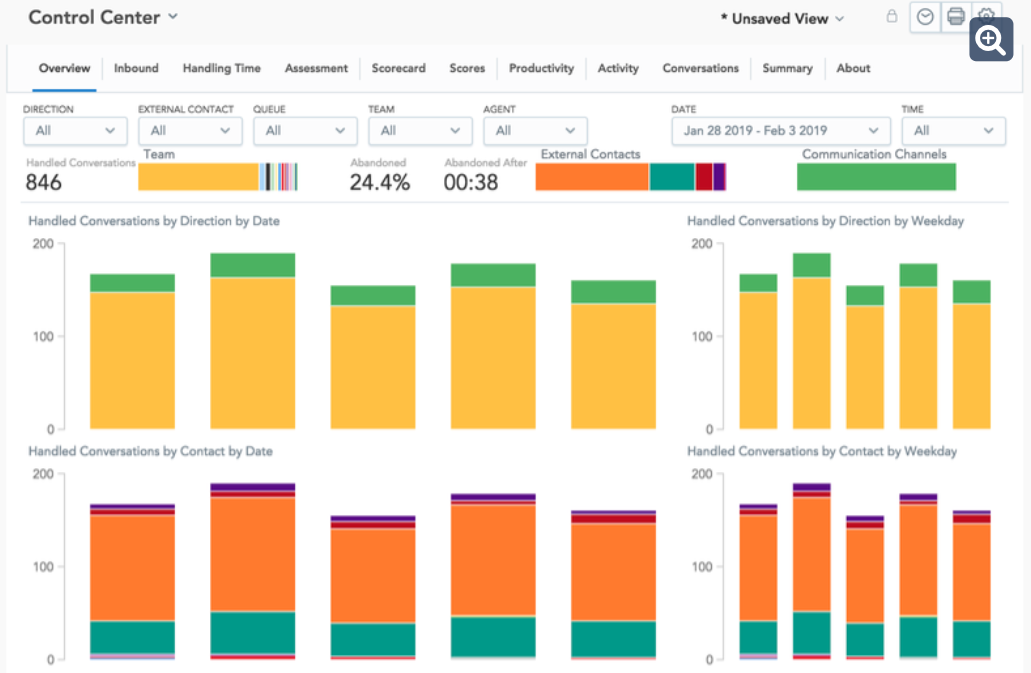1031x673 pixels.
Task: Open the Unsaved View dropdown
Action: point(782,19)
